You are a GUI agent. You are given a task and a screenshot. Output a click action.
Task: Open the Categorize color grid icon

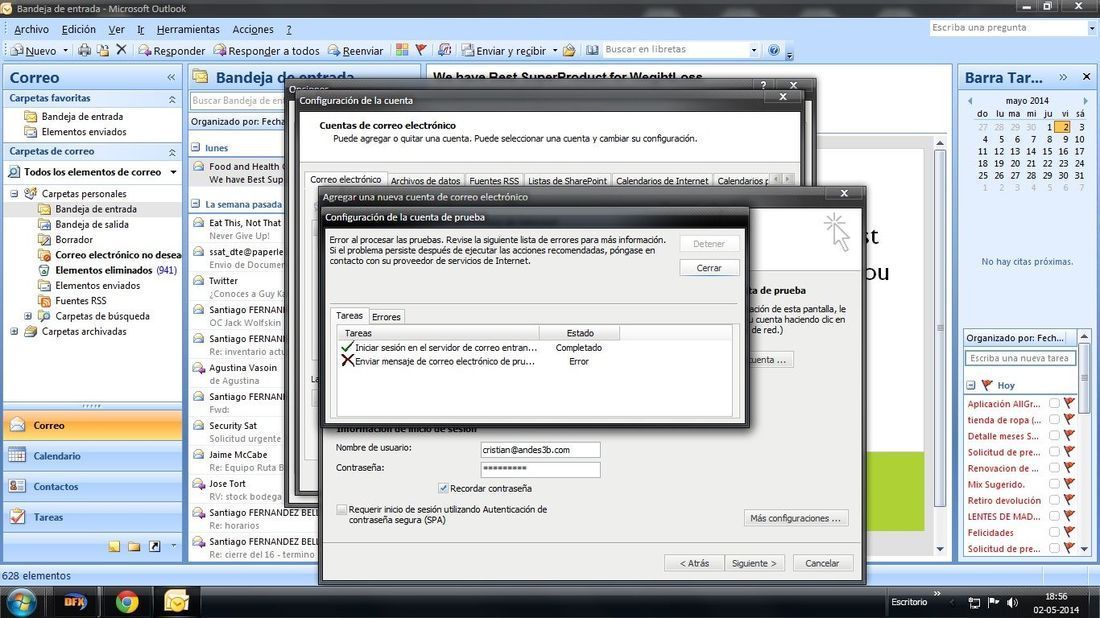point(402,50)
